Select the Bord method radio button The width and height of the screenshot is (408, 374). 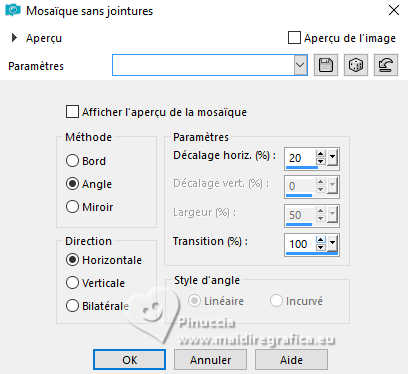[x=72, y=161]
